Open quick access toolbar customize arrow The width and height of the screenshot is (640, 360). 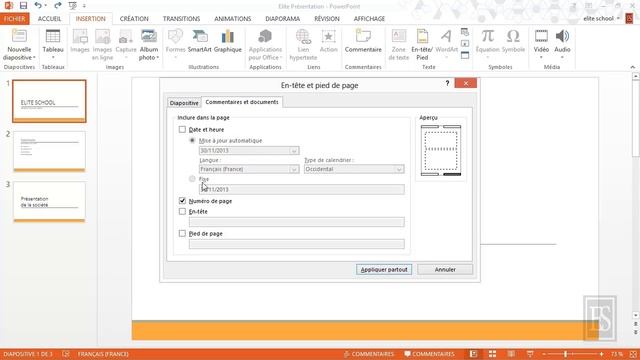click(84, 6)
